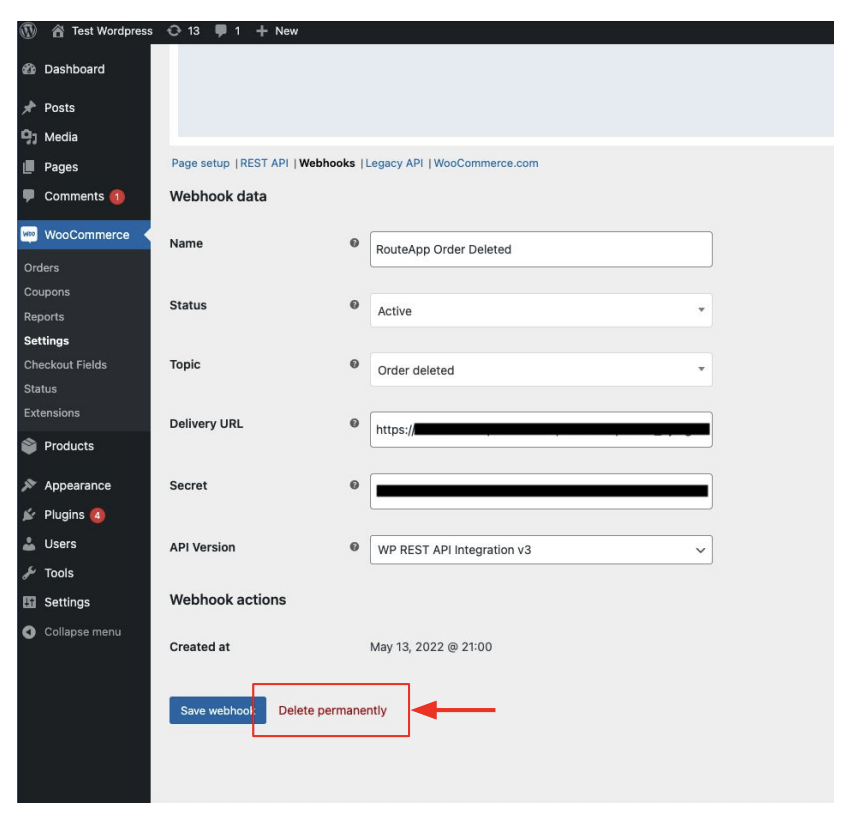This screenshot has width=846, height=820.
Task: Click the Dashboard gauge icon
Action: (x=29, y=69)
